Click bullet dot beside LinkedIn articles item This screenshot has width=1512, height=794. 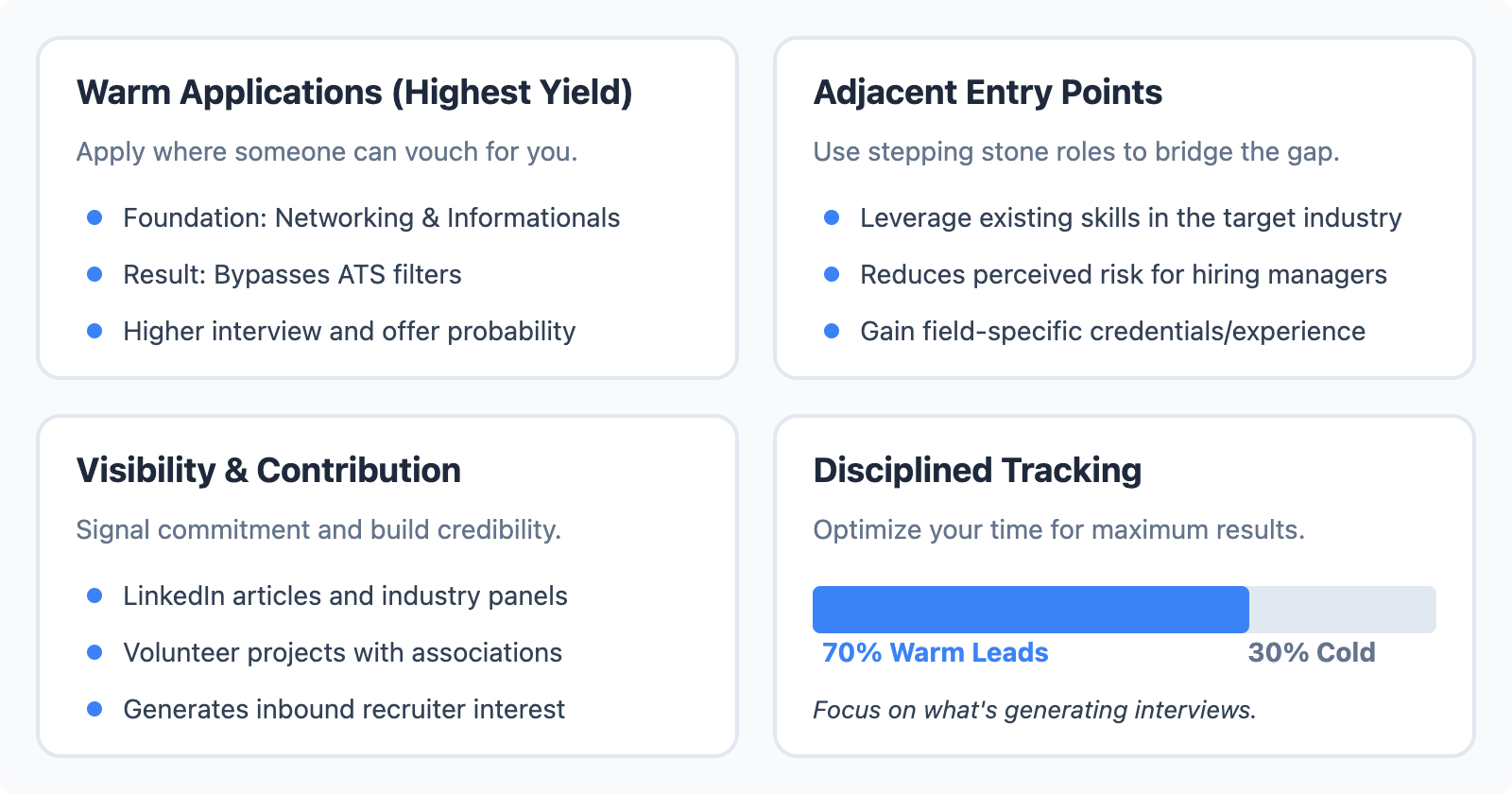coord(94,595)
